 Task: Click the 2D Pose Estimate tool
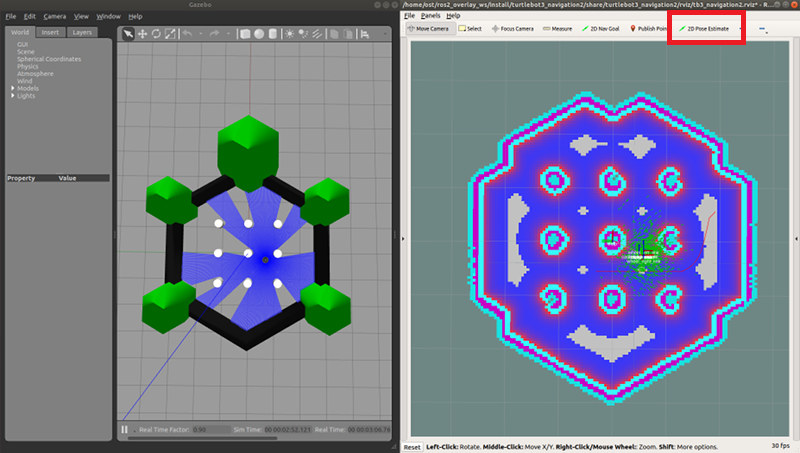click(x=704, y=29)
